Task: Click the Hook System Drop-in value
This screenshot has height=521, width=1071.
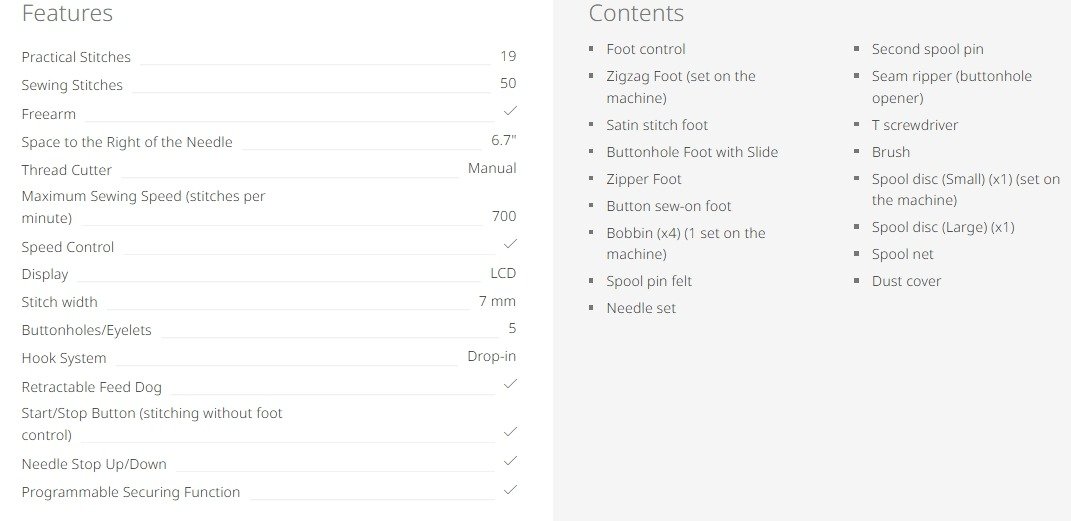Action: [x=491, y=356]
